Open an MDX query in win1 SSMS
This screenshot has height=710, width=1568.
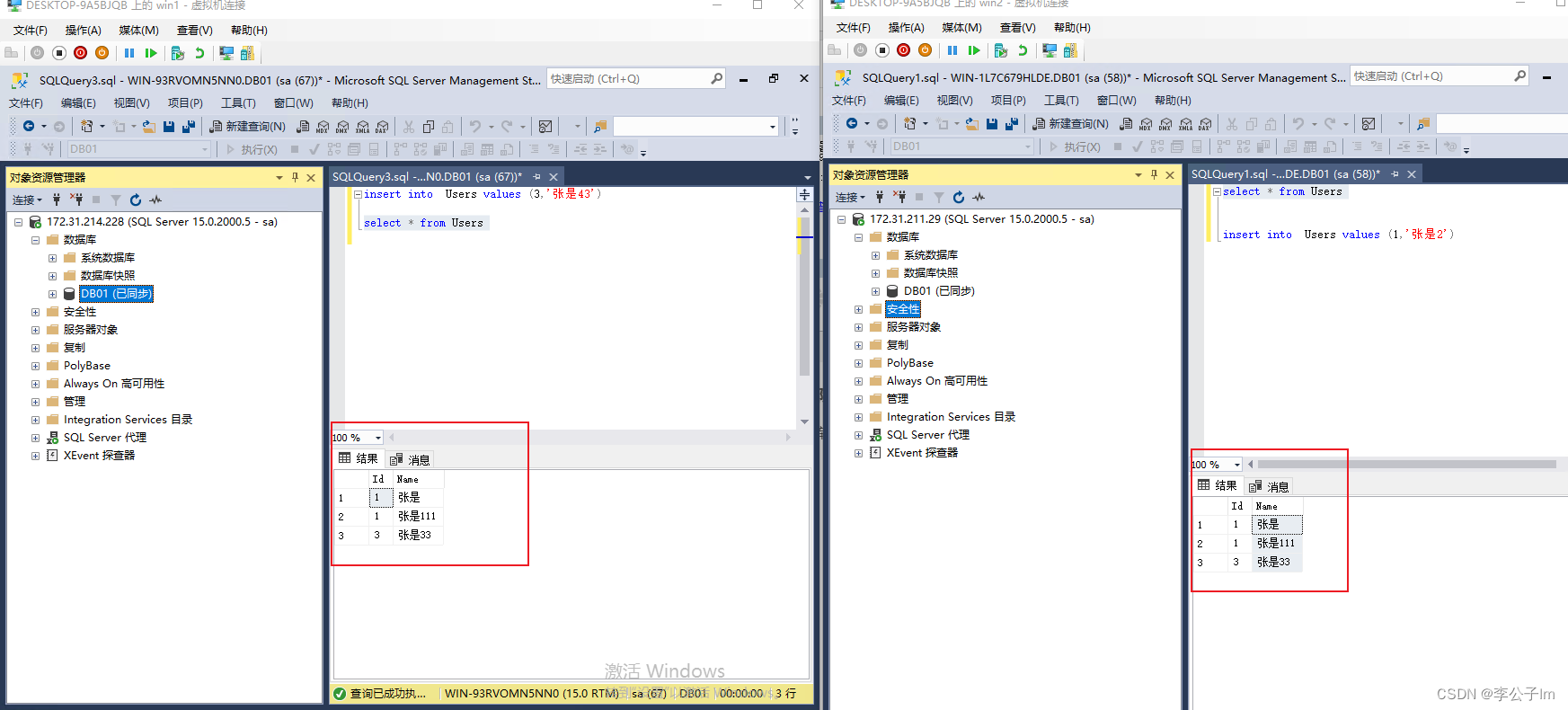(323, 127)
